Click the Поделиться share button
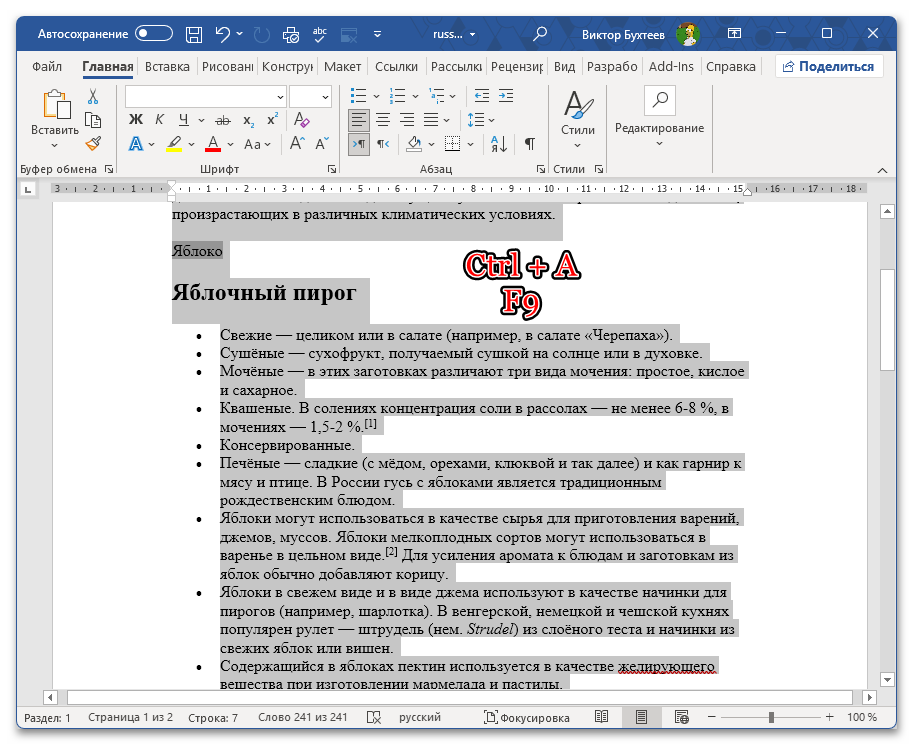The width and height of the screenshot is (913, 745). pyautogui.click(x=829, y=66)
